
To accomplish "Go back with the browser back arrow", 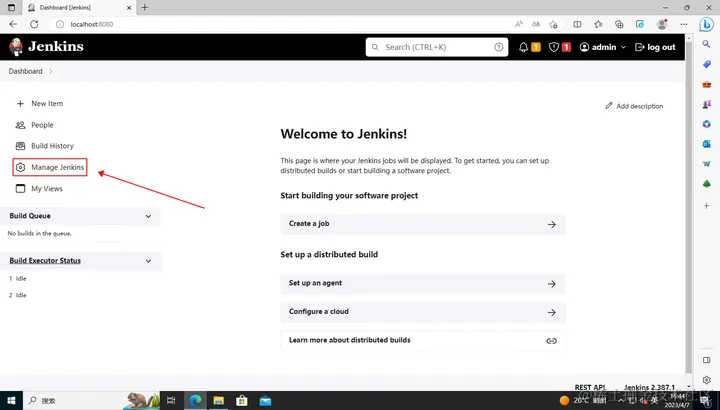I will point(13,24).
